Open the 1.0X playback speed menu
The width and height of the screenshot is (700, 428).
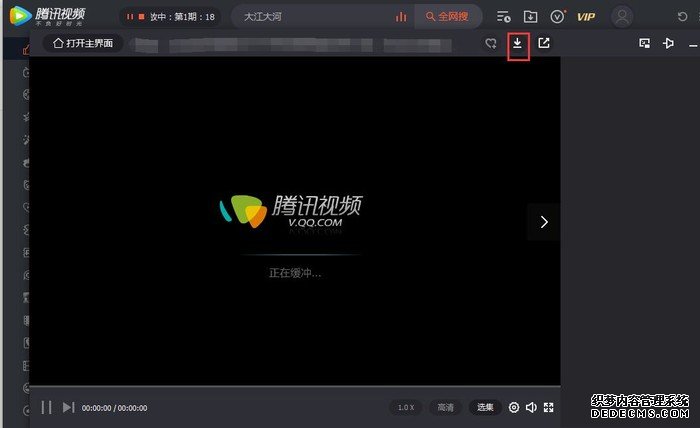(406, 407)
